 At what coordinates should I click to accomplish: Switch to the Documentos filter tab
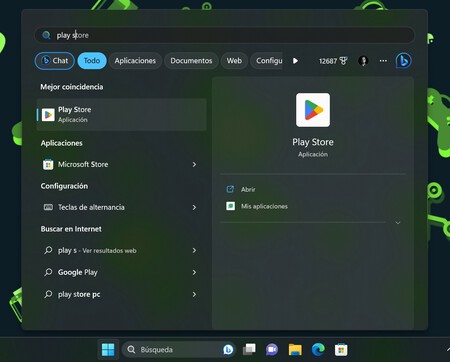pyautogui.click(x=191, y=61)
